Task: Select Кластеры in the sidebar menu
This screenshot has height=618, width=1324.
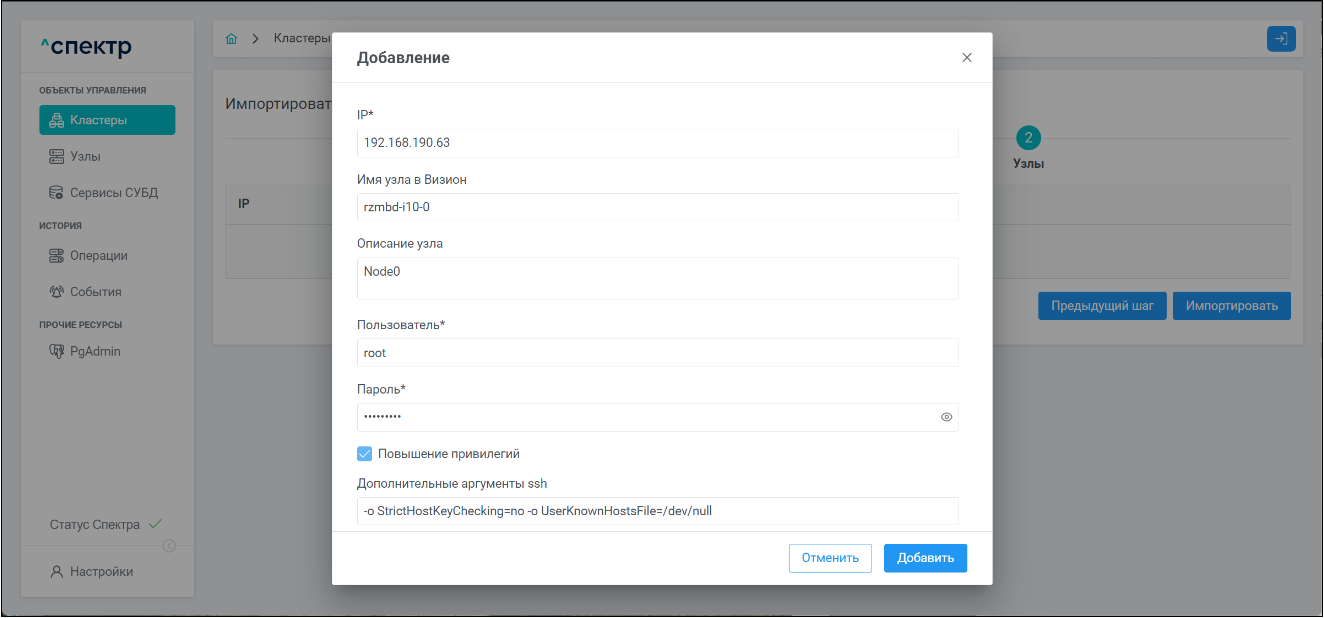Action: coord(107,121)
